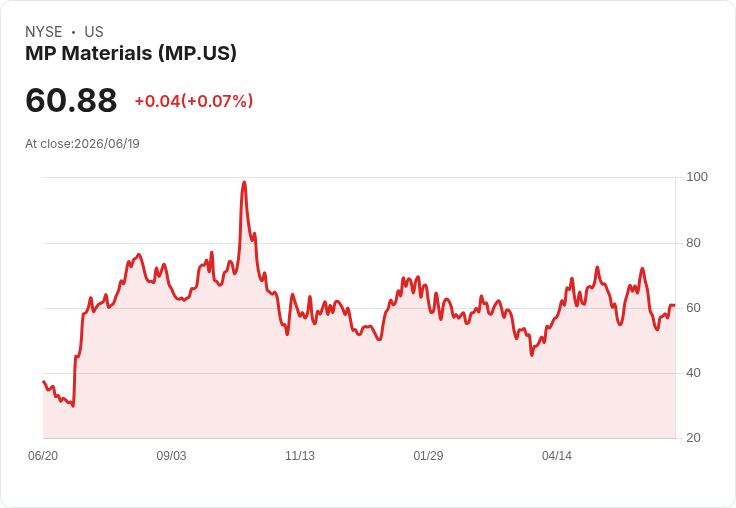
Task: Click the 40 price axis label
Action: 693,373
